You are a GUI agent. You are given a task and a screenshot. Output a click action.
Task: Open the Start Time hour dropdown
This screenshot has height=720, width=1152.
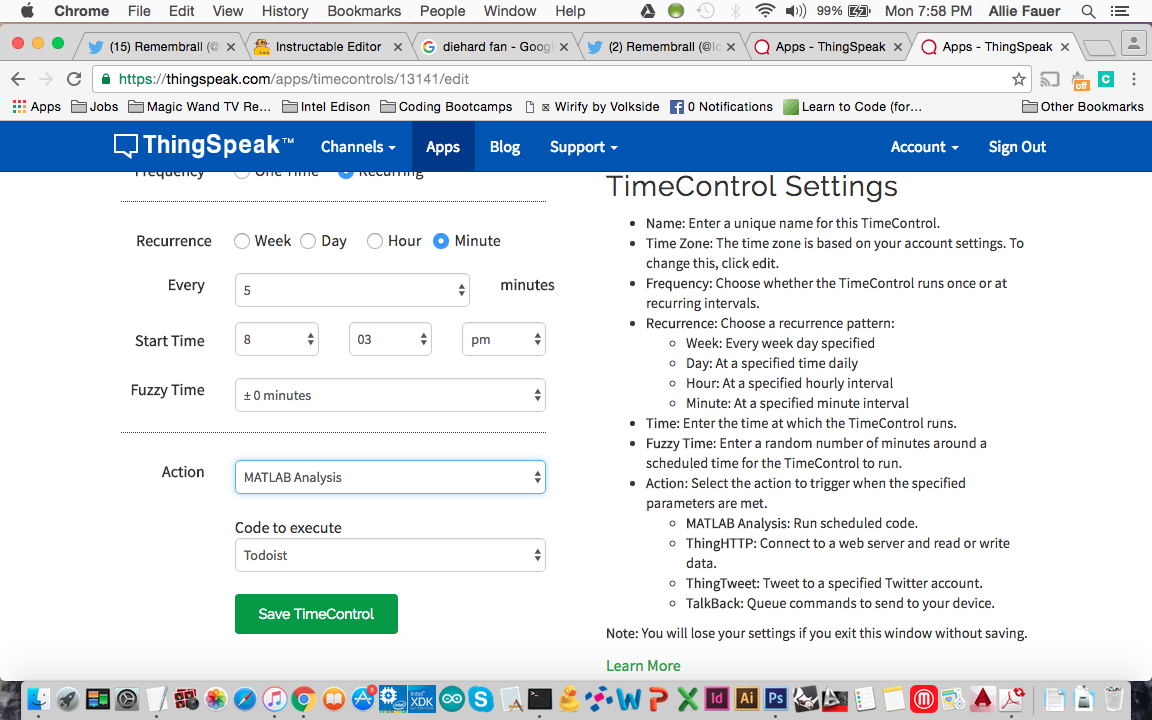click(x=277, y=339)
